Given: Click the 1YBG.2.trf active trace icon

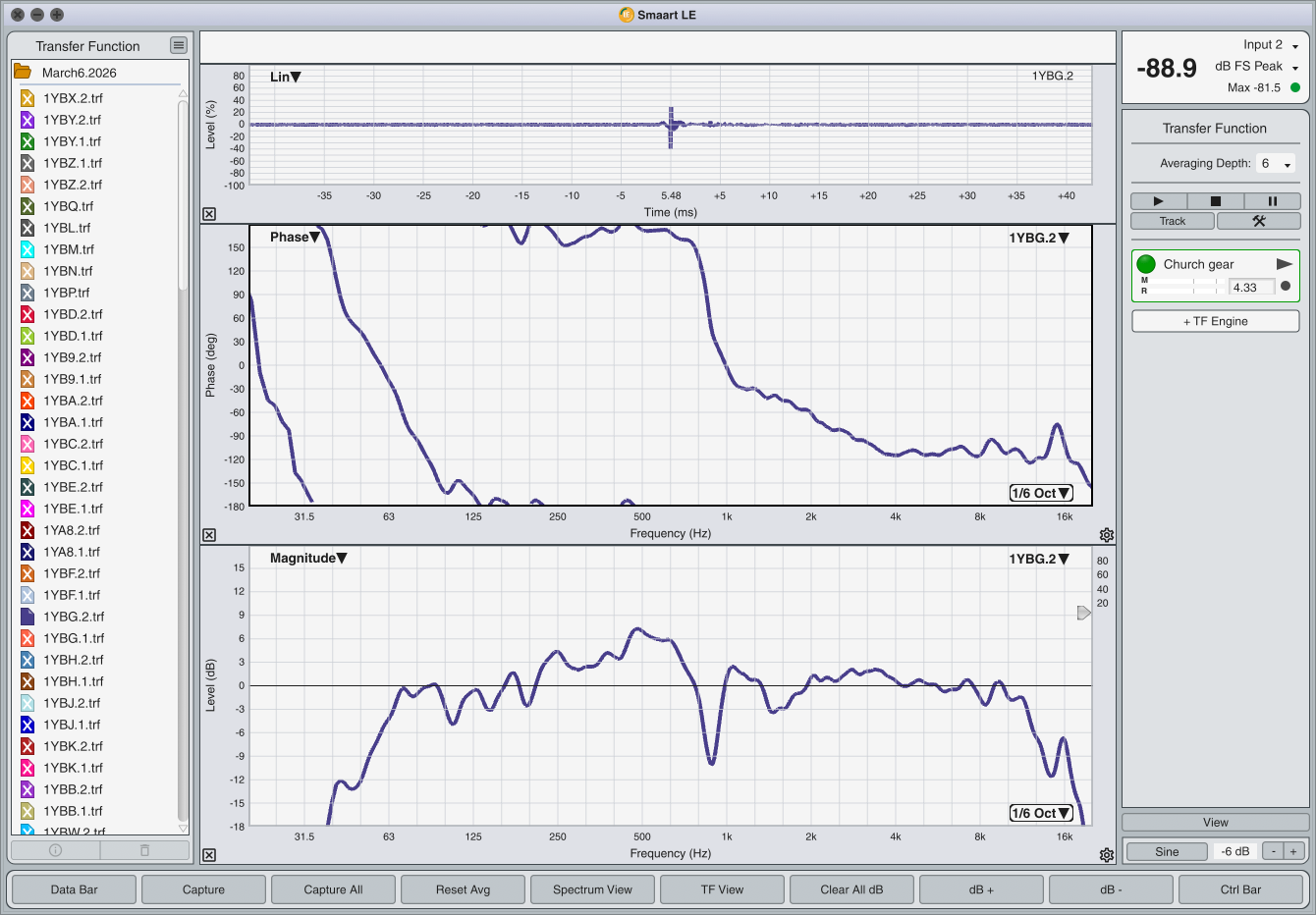Looking at the screenshot, I should (27, 617).
